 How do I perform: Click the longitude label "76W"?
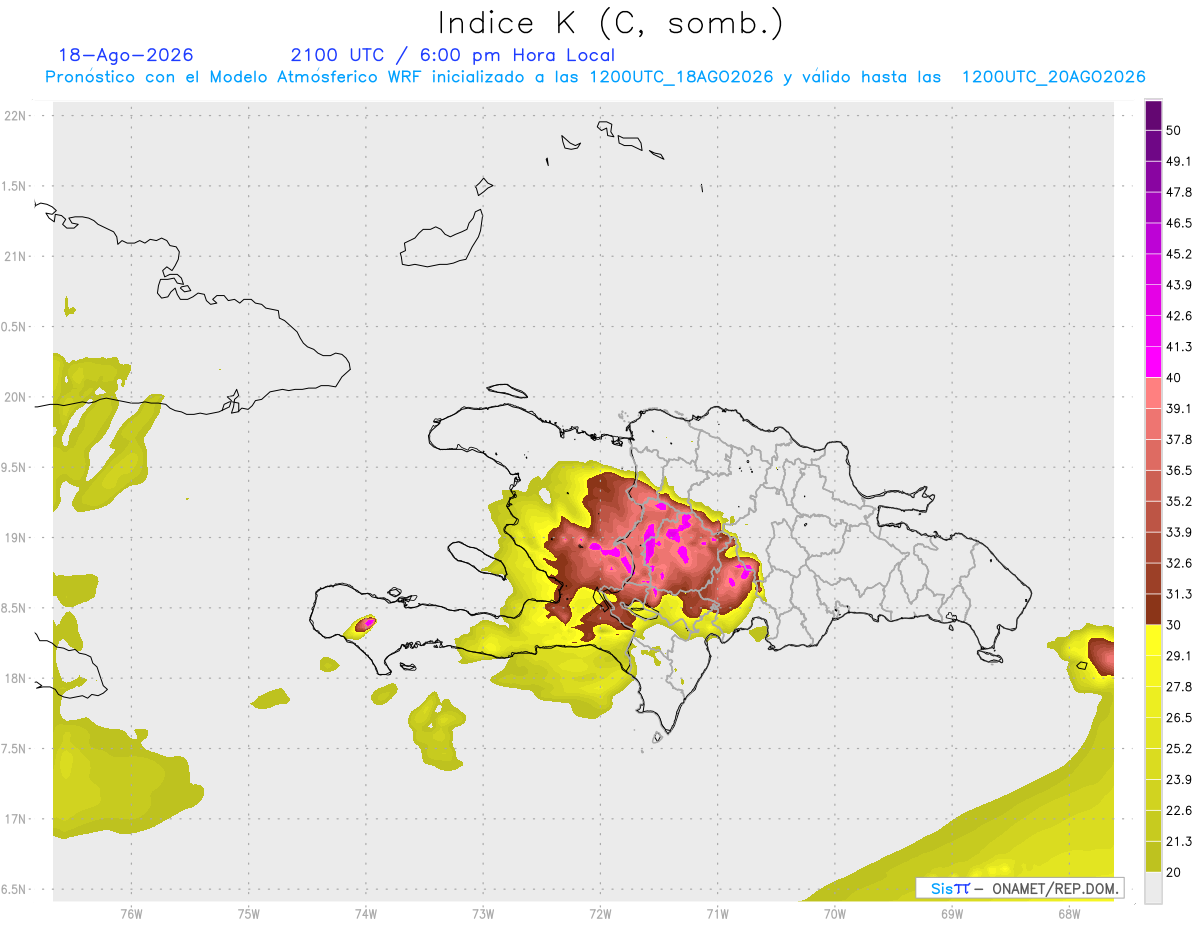[131, 914]
